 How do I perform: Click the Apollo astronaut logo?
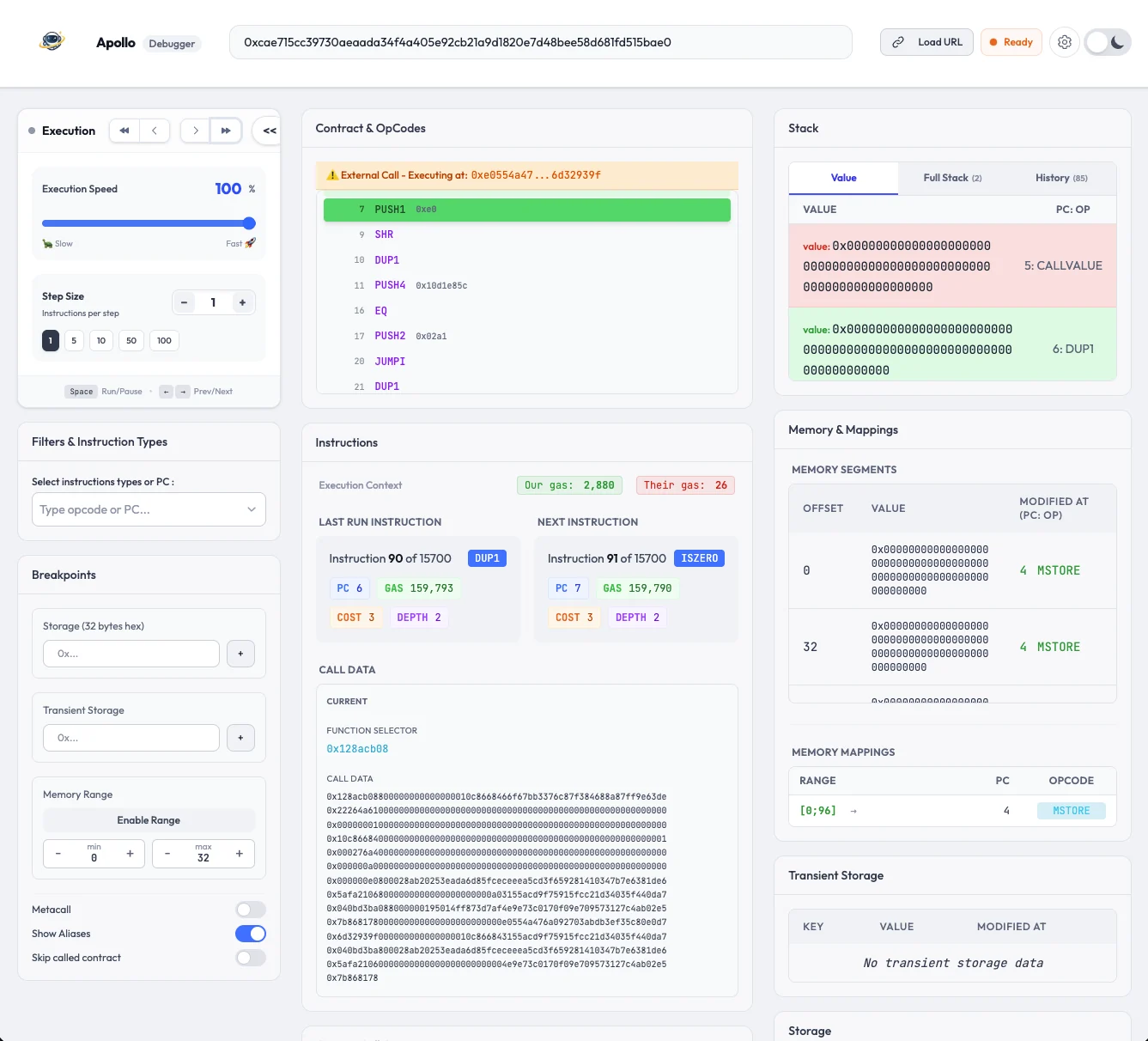click(x=52, y=41)
